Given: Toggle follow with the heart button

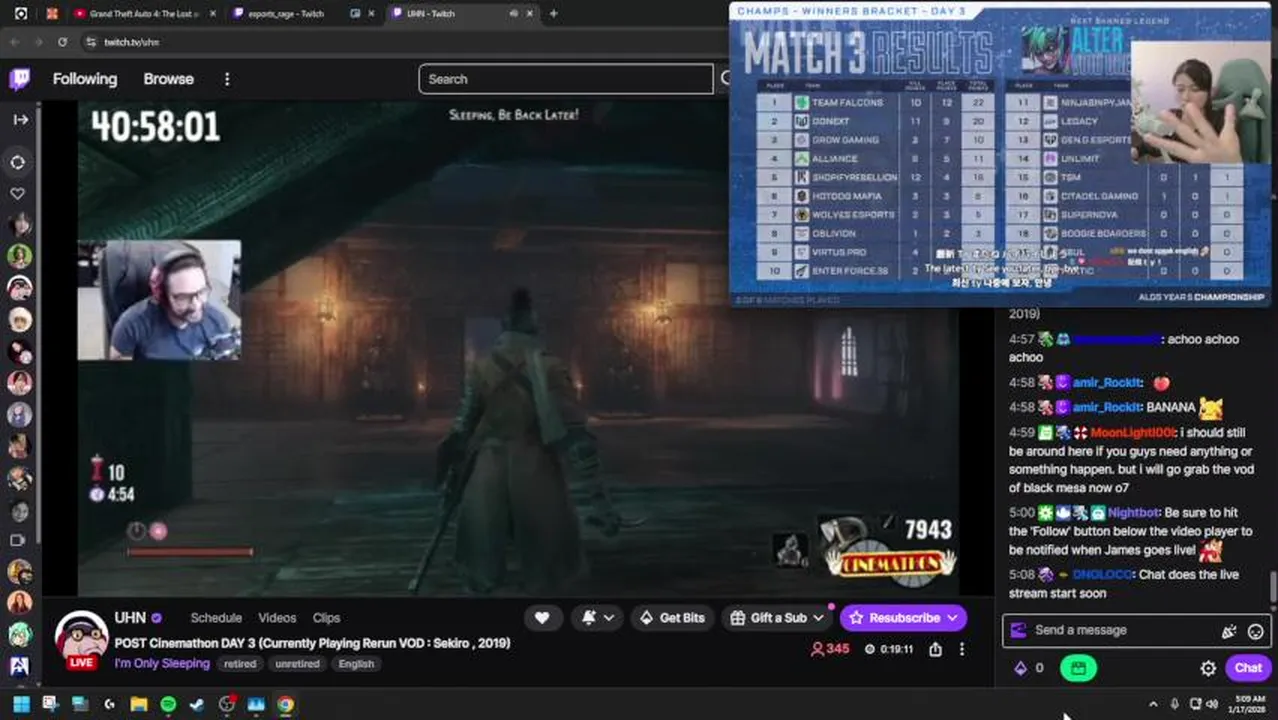Looking at the screenshot, I should coord(542,618).
